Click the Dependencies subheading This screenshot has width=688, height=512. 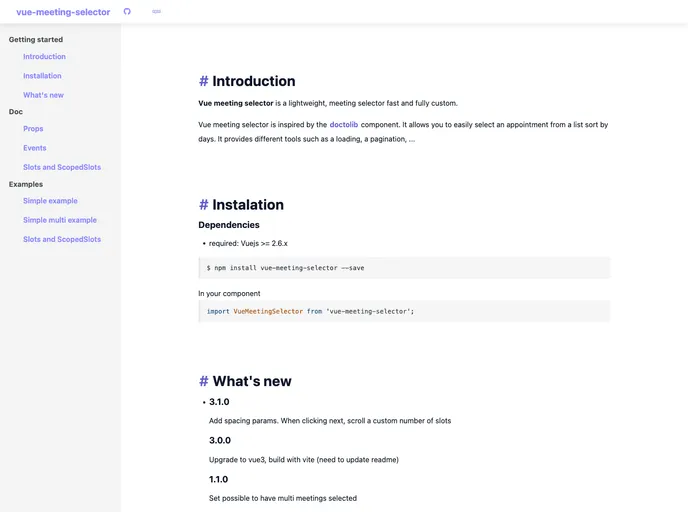tap(229, 225)
